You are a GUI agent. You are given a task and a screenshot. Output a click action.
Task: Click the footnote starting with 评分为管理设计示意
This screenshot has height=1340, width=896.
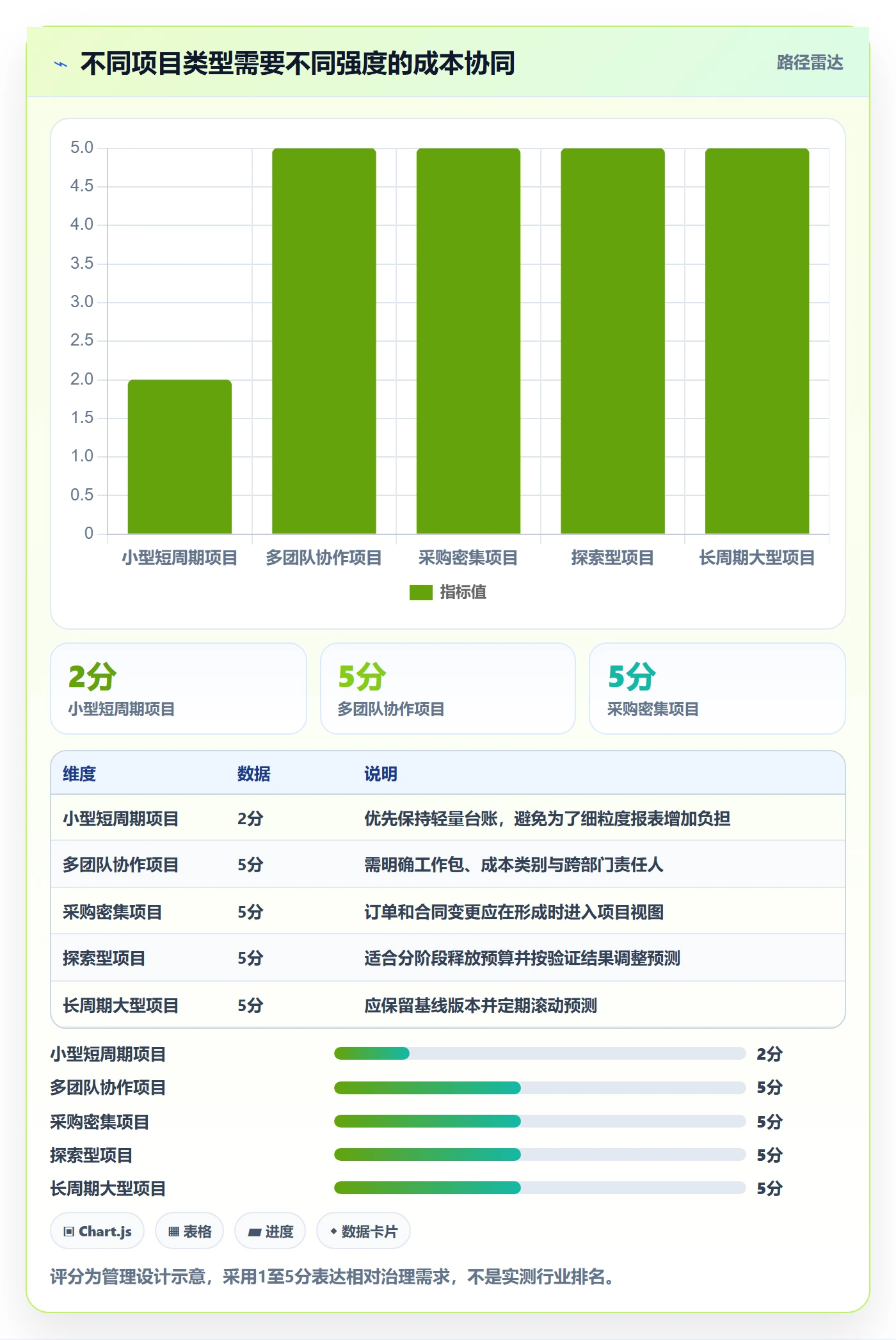333,1277
